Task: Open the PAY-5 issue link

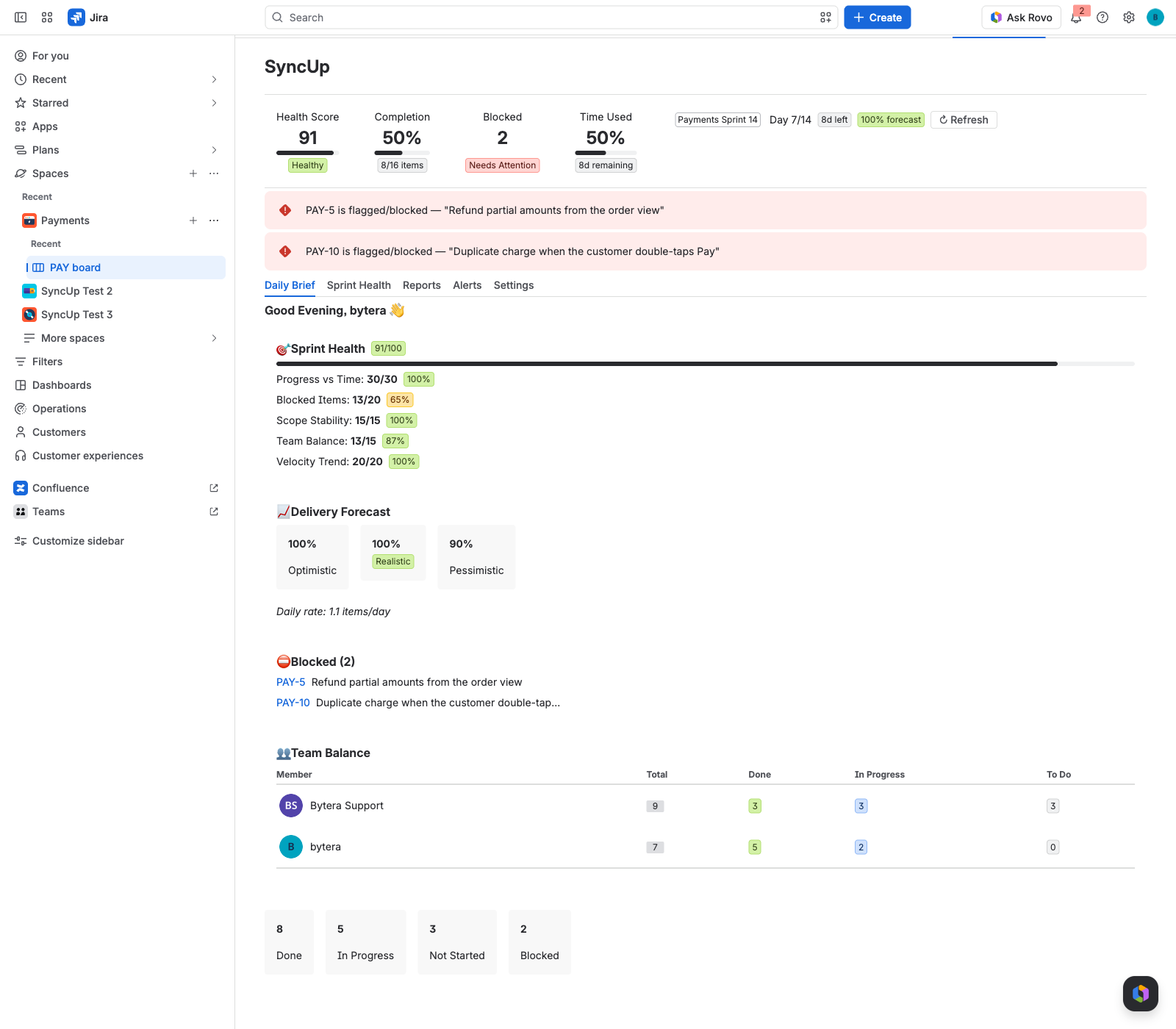Action: 290,682
